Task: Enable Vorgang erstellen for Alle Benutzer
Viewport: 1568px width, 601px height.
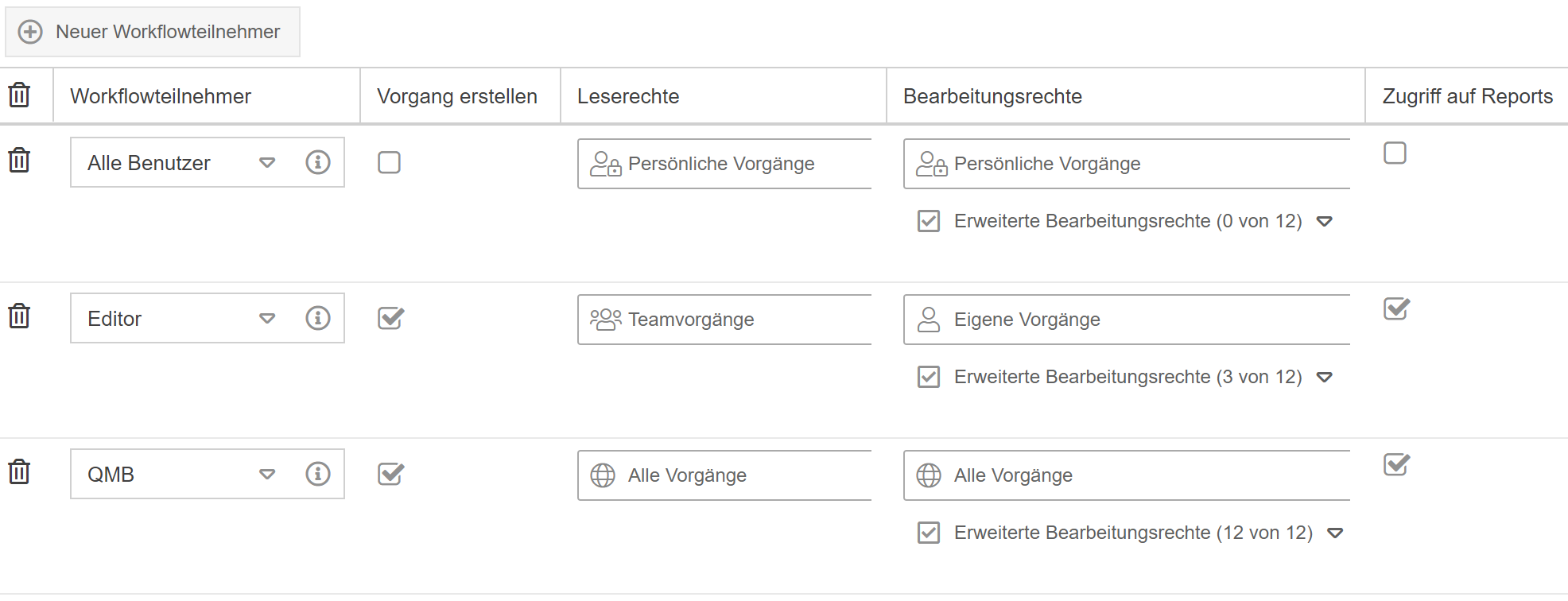Action: 389,162
